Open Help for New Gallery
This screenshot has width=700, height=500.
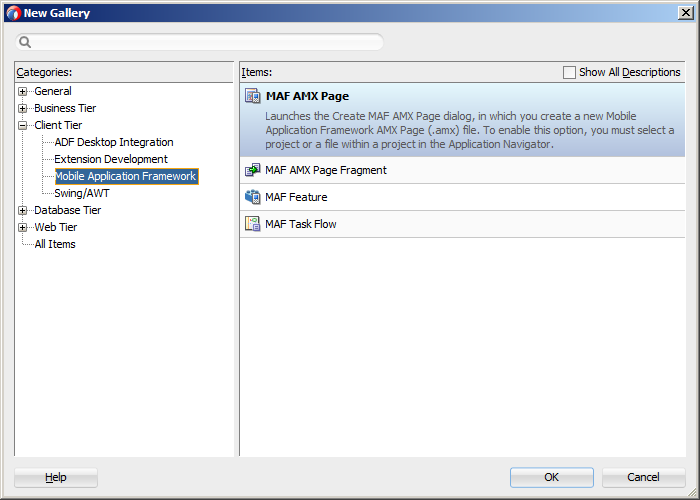(x=56, y=477)
